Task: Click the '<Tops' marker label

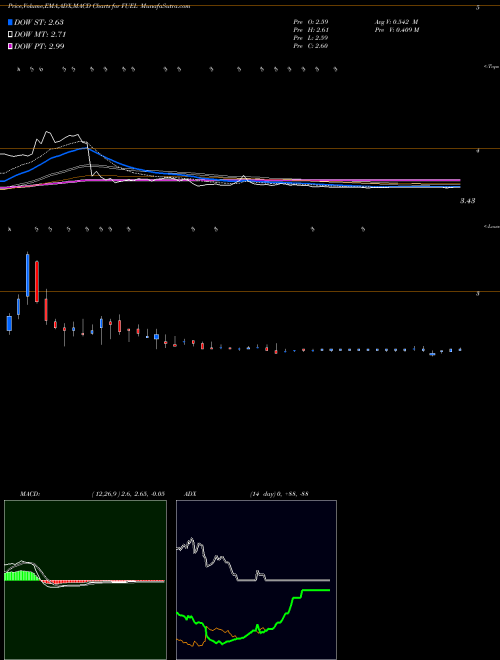Action: point(492,67)
